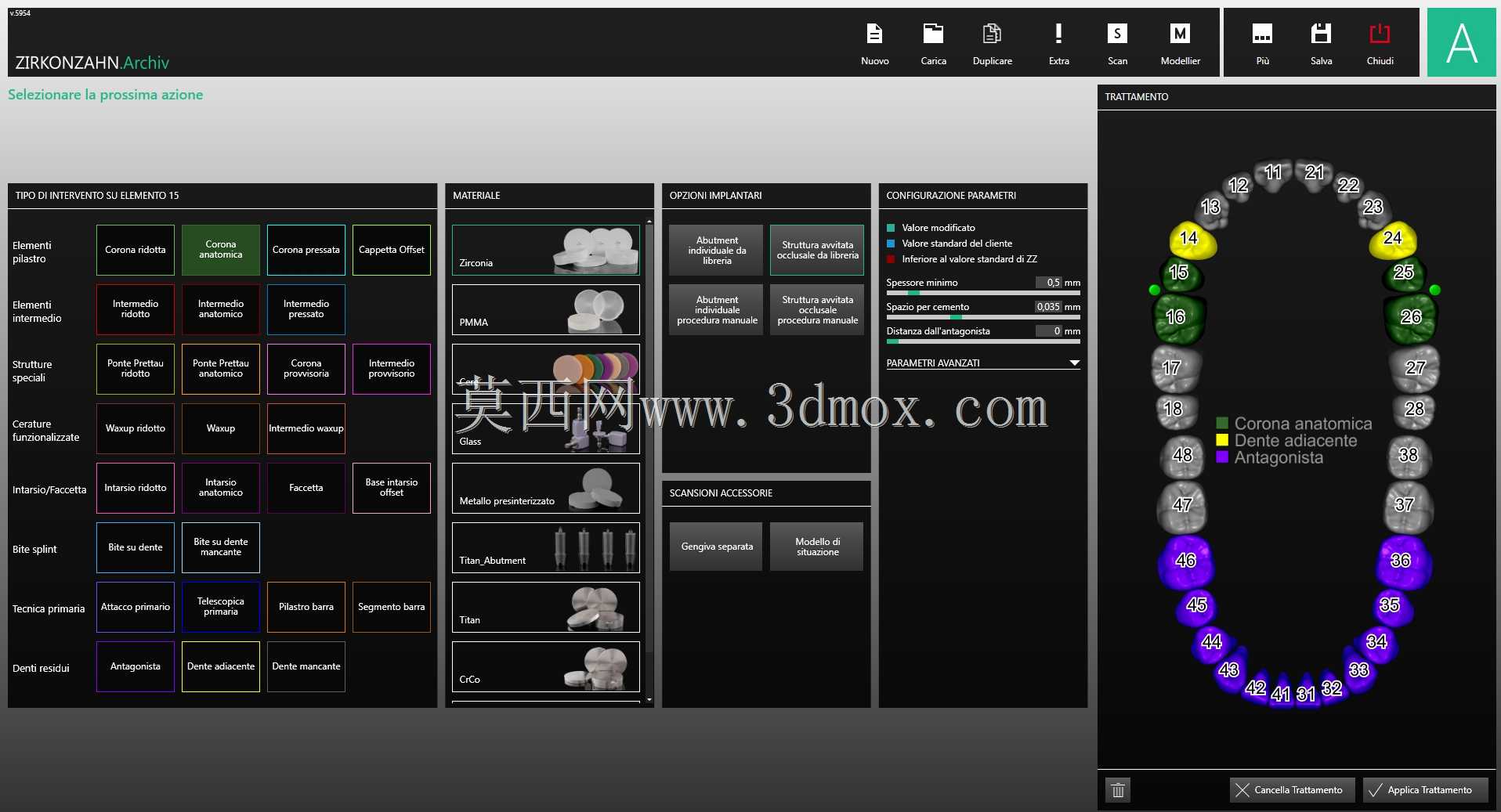Viewport: 1501px width, 812px height.
Task: Select Corona provvisoria button
Action: point(306,369)
